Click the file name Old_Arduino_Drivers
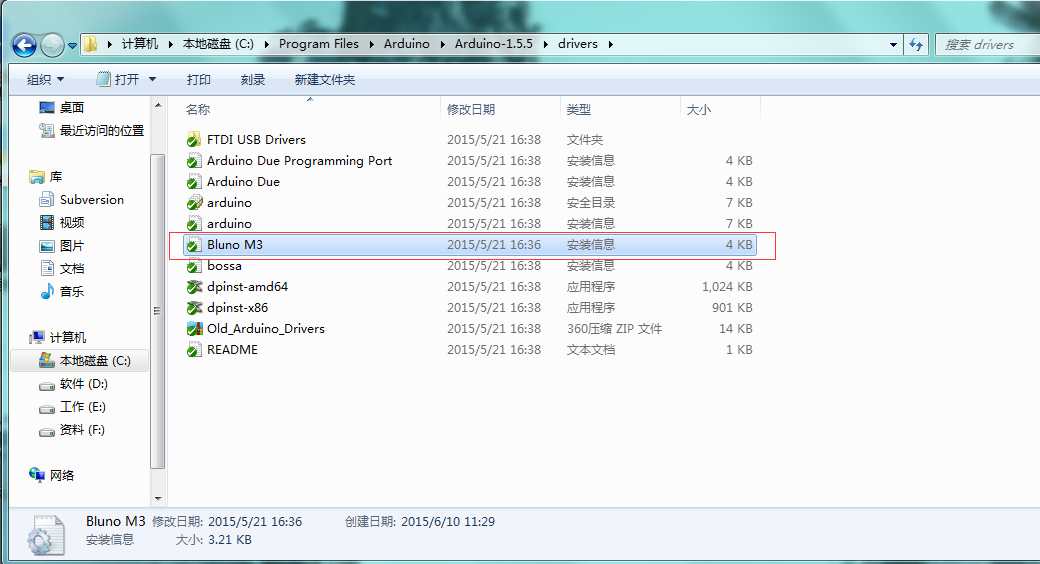Image resolution: width=1040 pixels, height=564 pixels. click(x=265, y=328)
